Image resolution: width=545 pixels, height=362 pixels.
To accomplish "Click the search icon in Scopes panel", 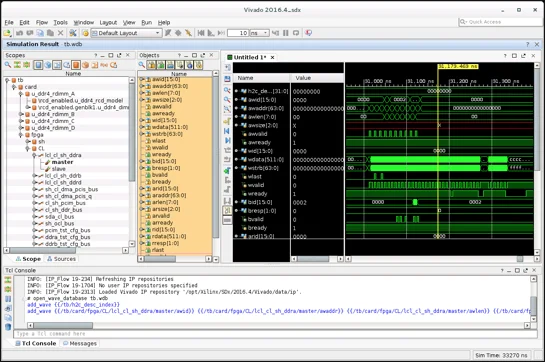I will 8,65.
